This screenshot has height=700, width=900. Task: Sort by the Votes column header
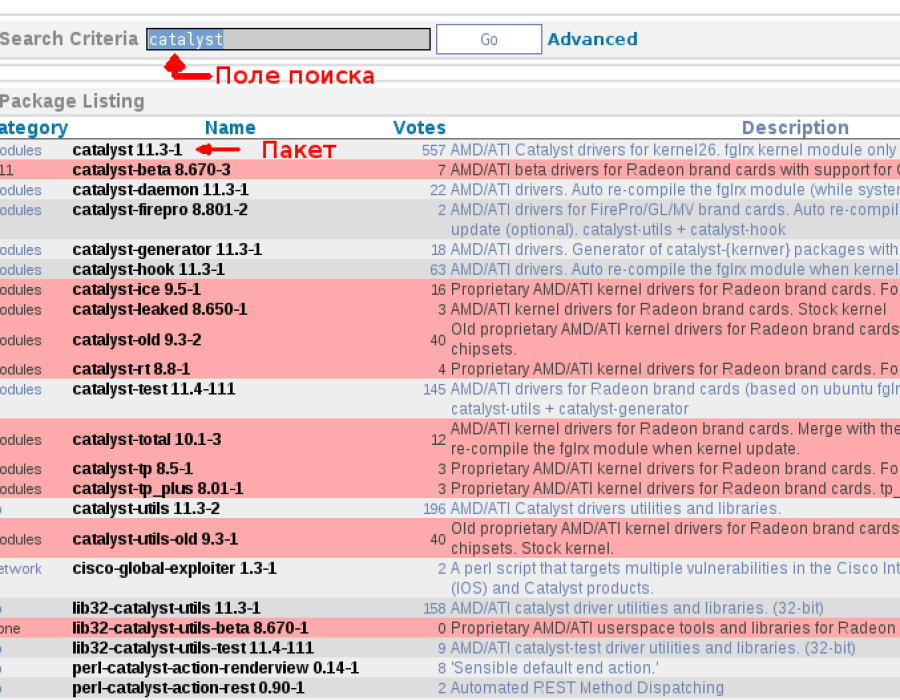(420, 127)
